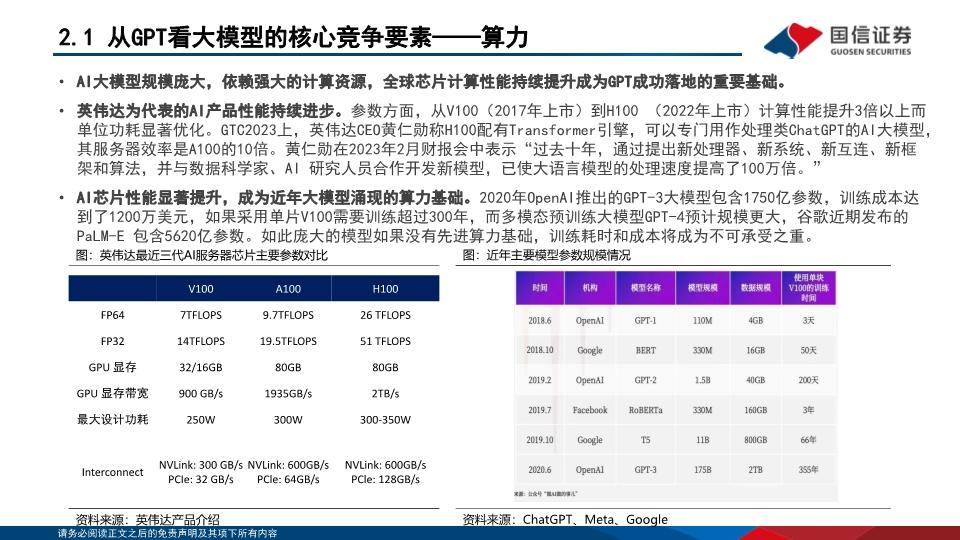Click the footer disclaimer "请务必阅读正文之后的免责声明及其项下所有内容"

(x=167, y=534)
